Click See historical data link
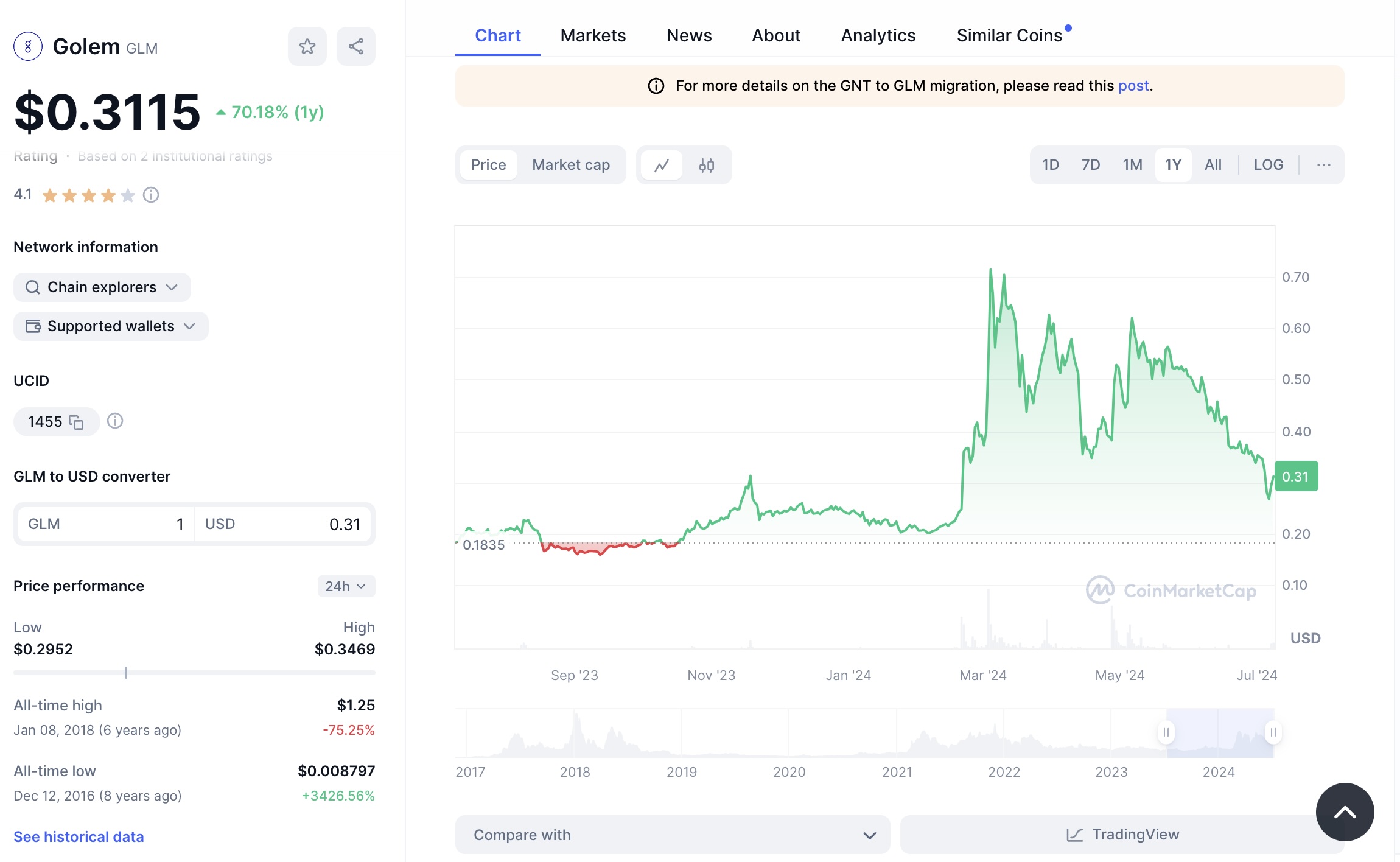The image size is (1400, 862). 79,837
